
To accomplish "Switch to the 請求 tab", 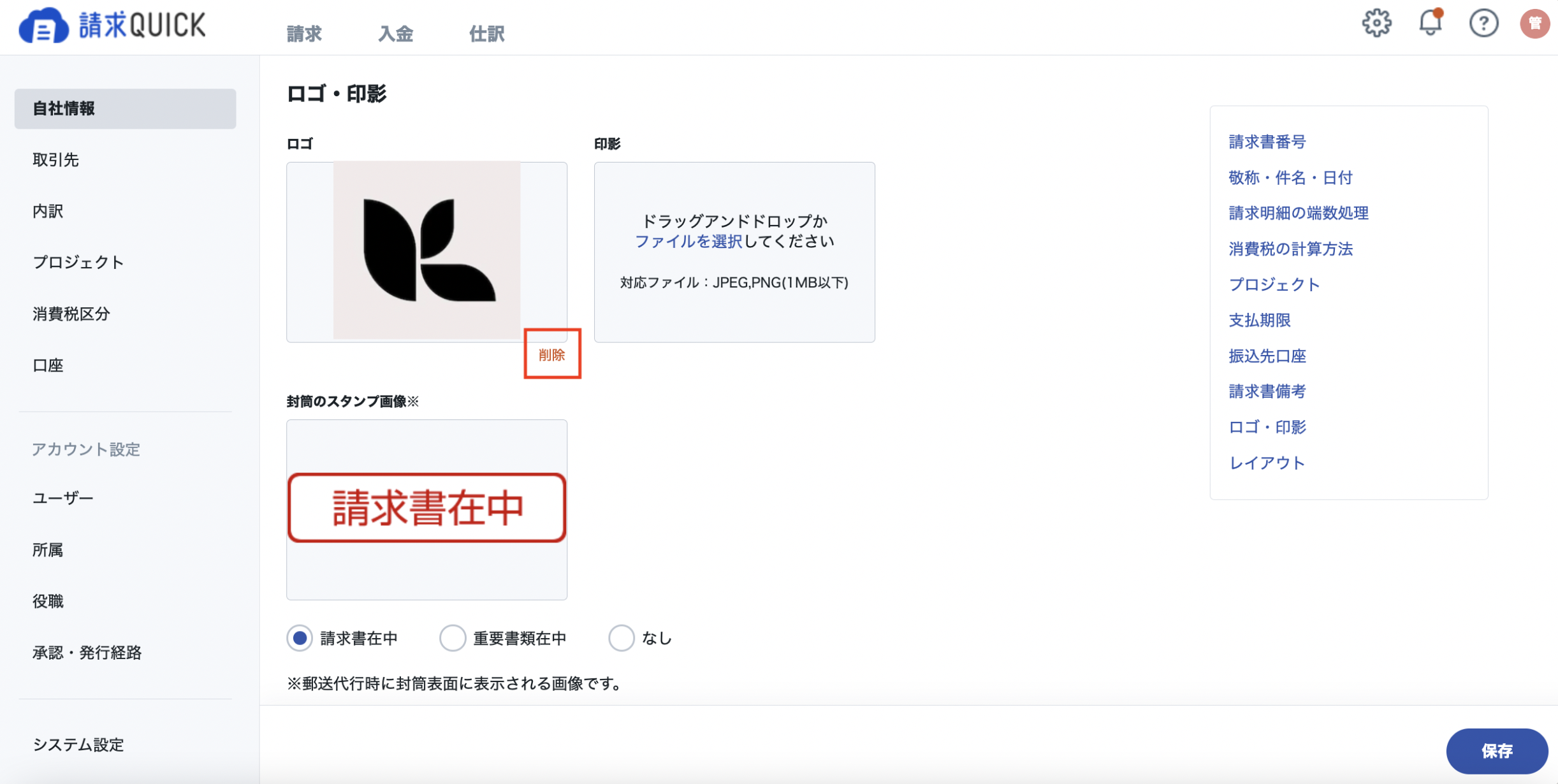I will [304, 33].
